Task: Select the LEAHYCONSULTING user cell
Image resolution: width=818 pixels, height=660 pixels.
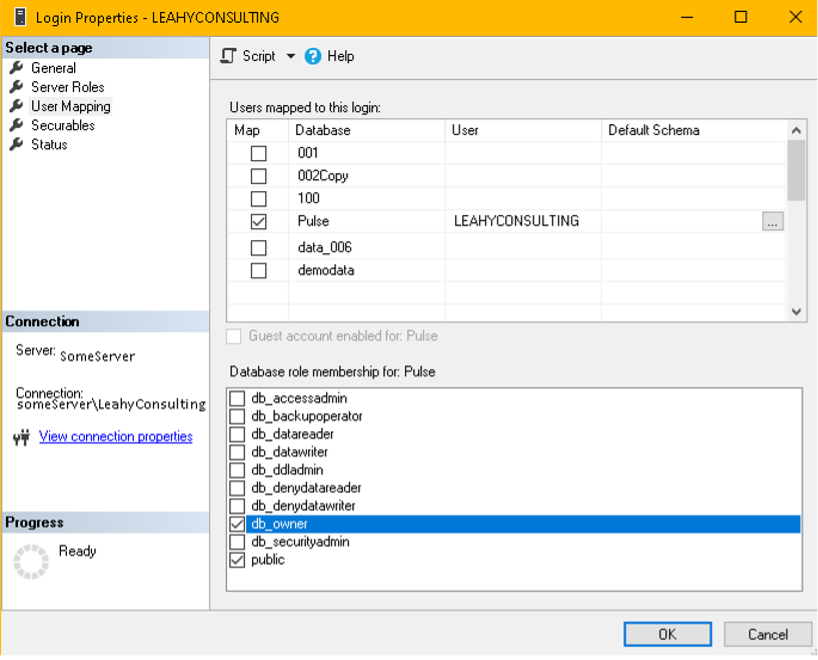Action: click(x=523, y=221)
